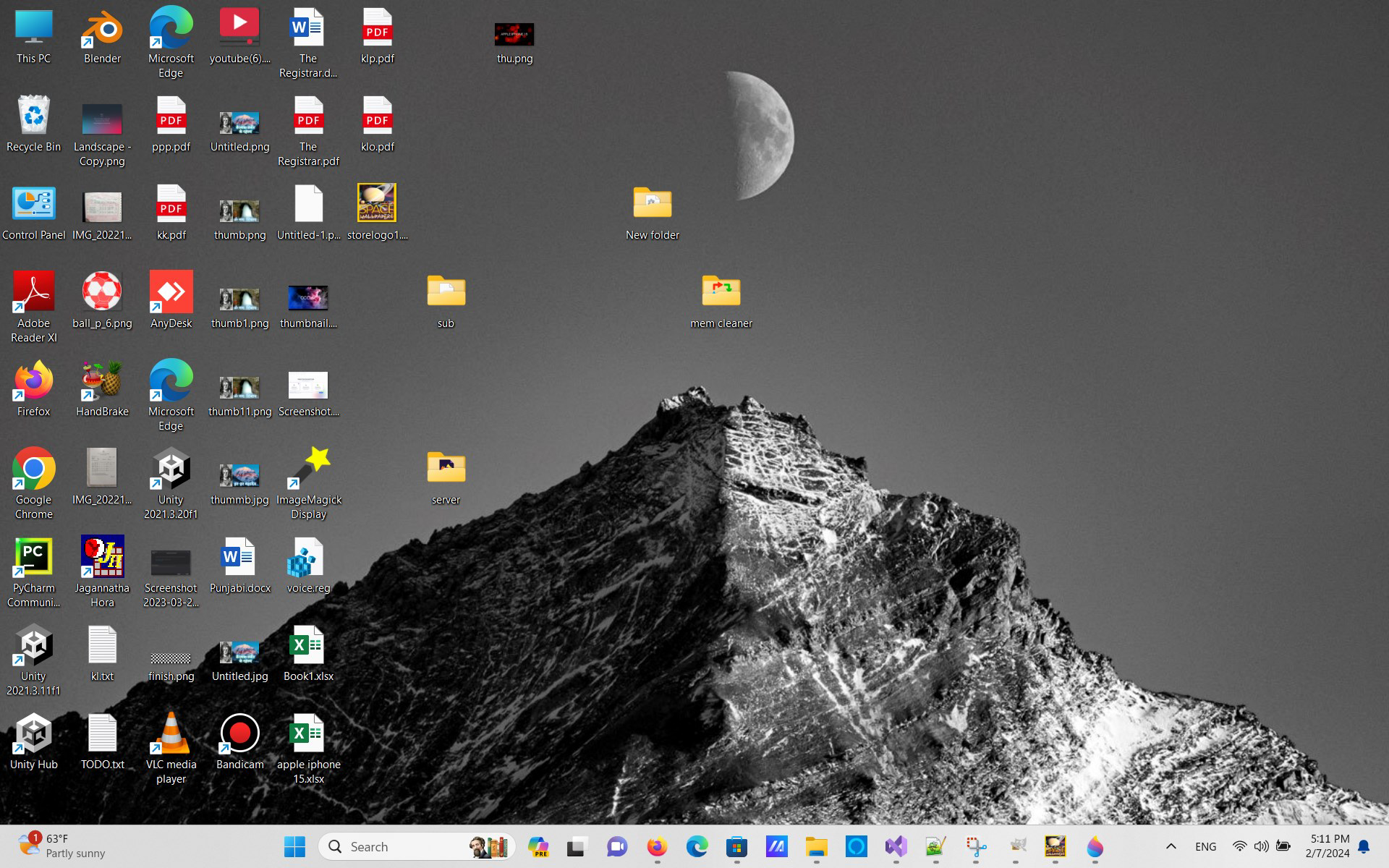Select the thu.png image thumbnail

pos(514,43)
